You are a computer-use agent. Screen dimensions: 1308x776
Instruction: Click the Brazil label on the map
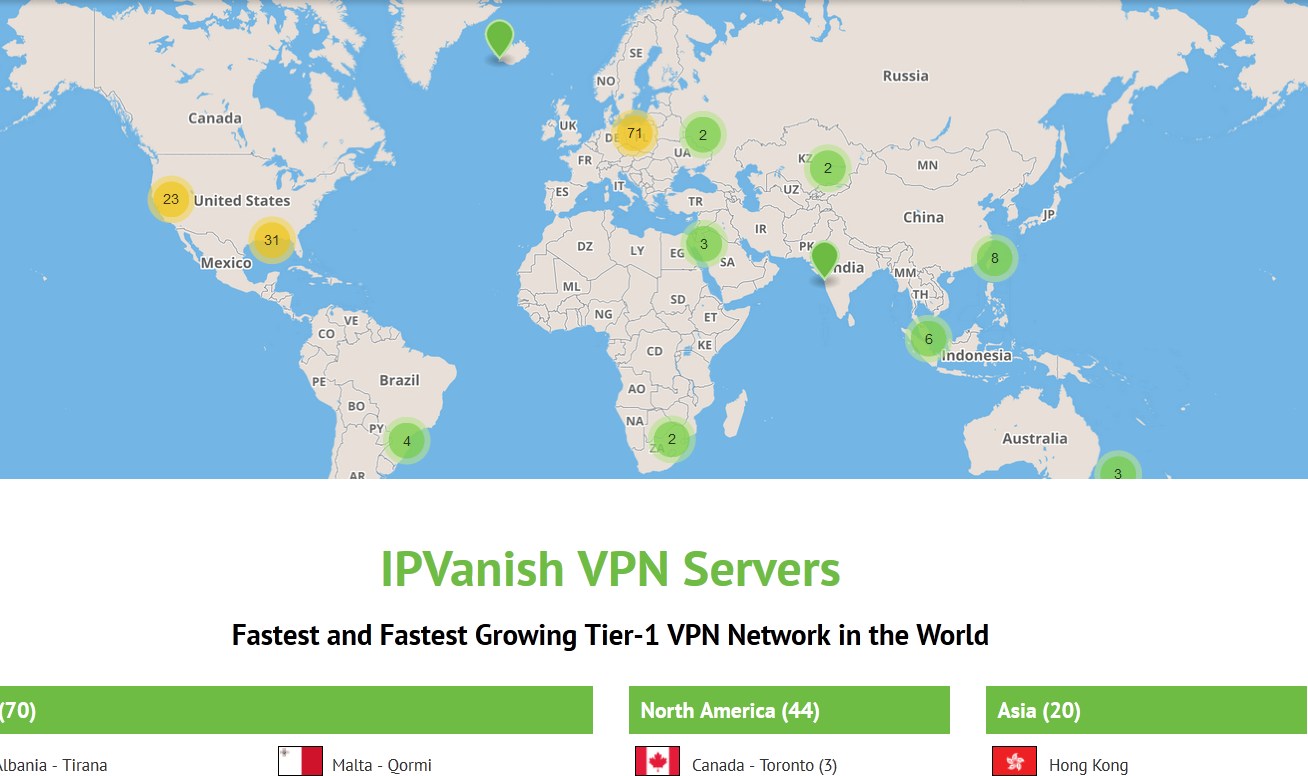(x=399, y=380)
